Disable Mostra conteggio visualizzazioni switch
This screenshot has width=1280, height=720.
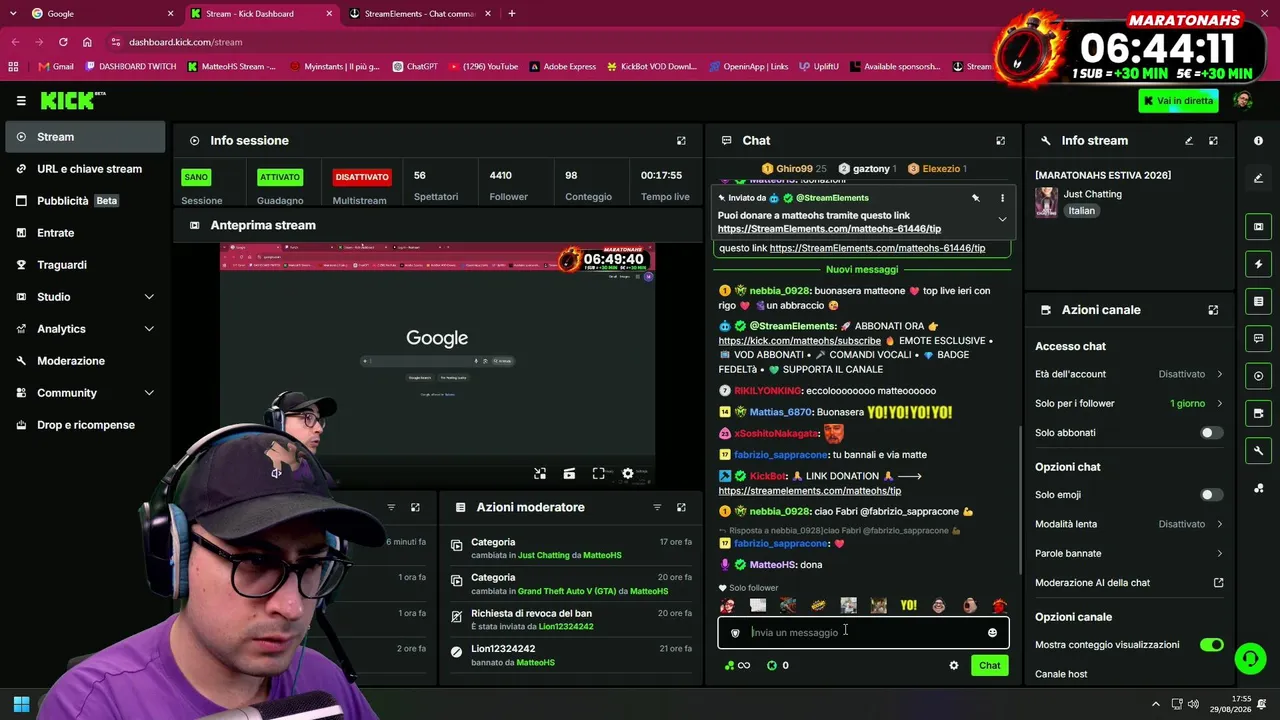1211,645
